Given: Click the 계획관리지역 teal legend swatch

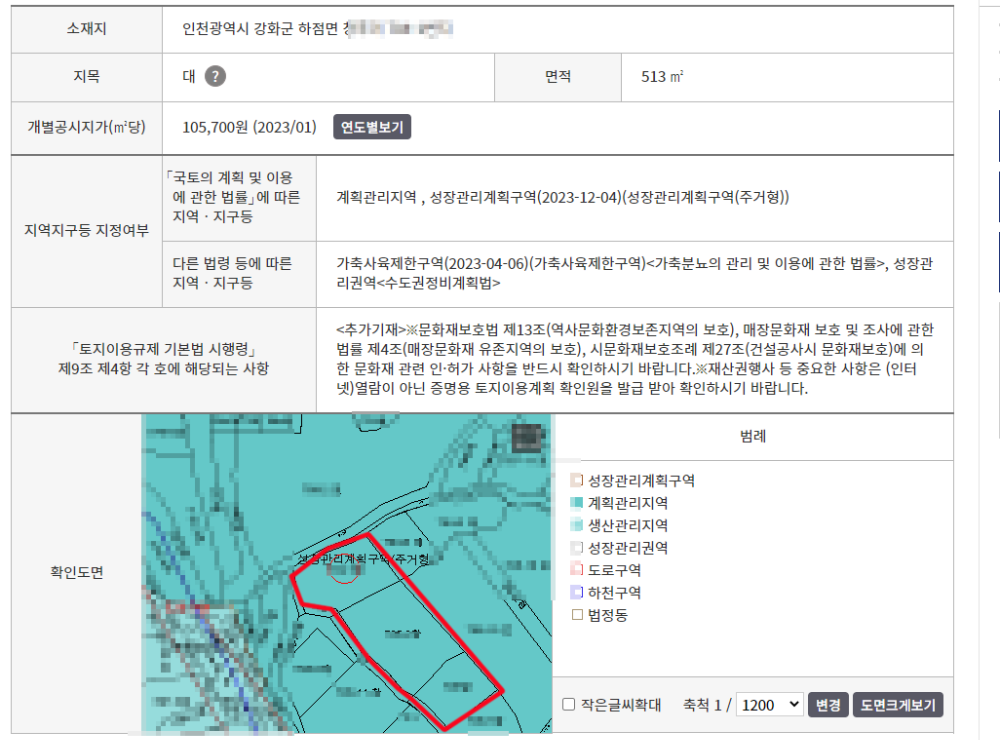Looking at the screenshot, I should (576, 503).
